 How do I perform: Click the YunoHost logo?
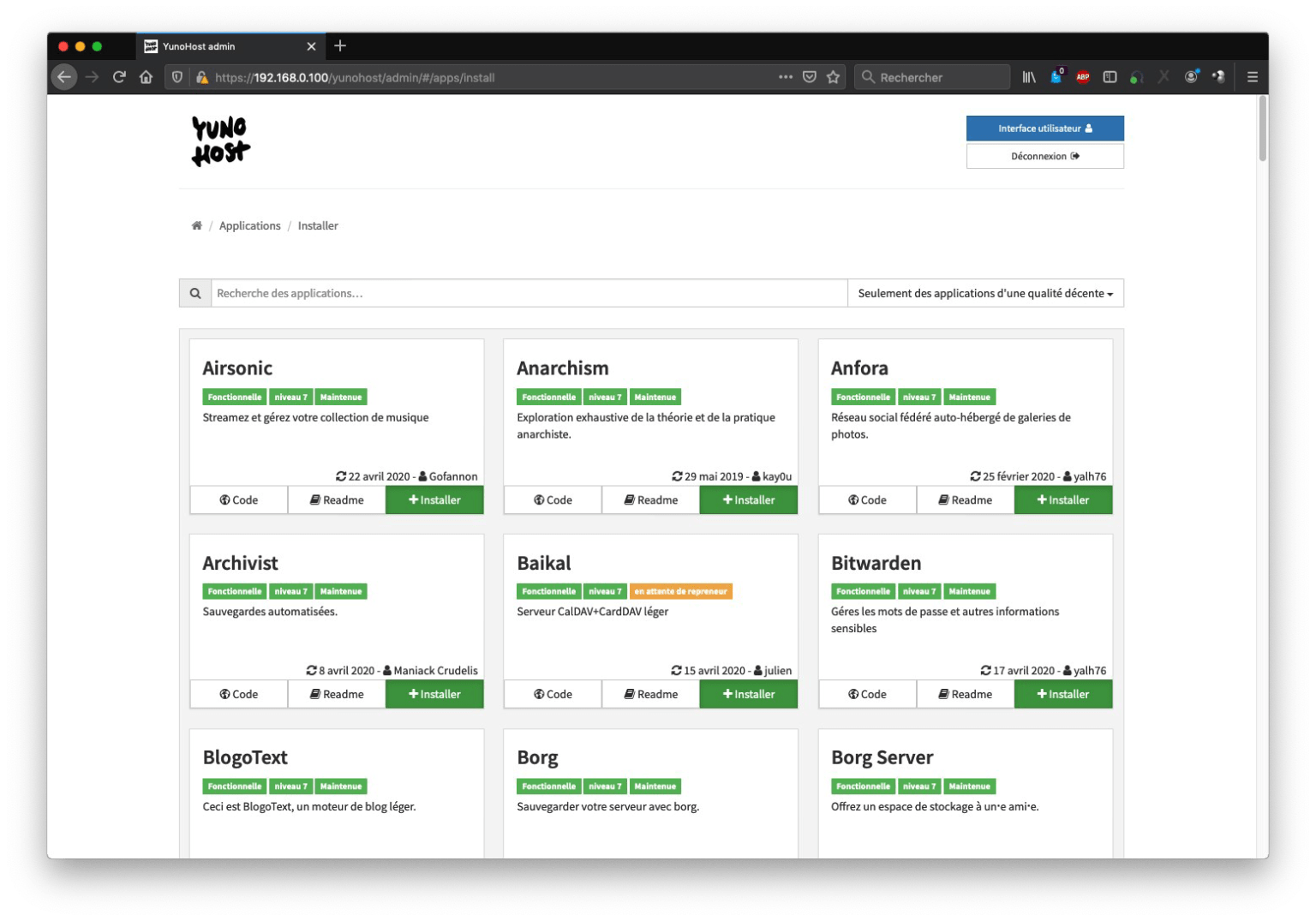pyautogui.click(x=220, y=141)
